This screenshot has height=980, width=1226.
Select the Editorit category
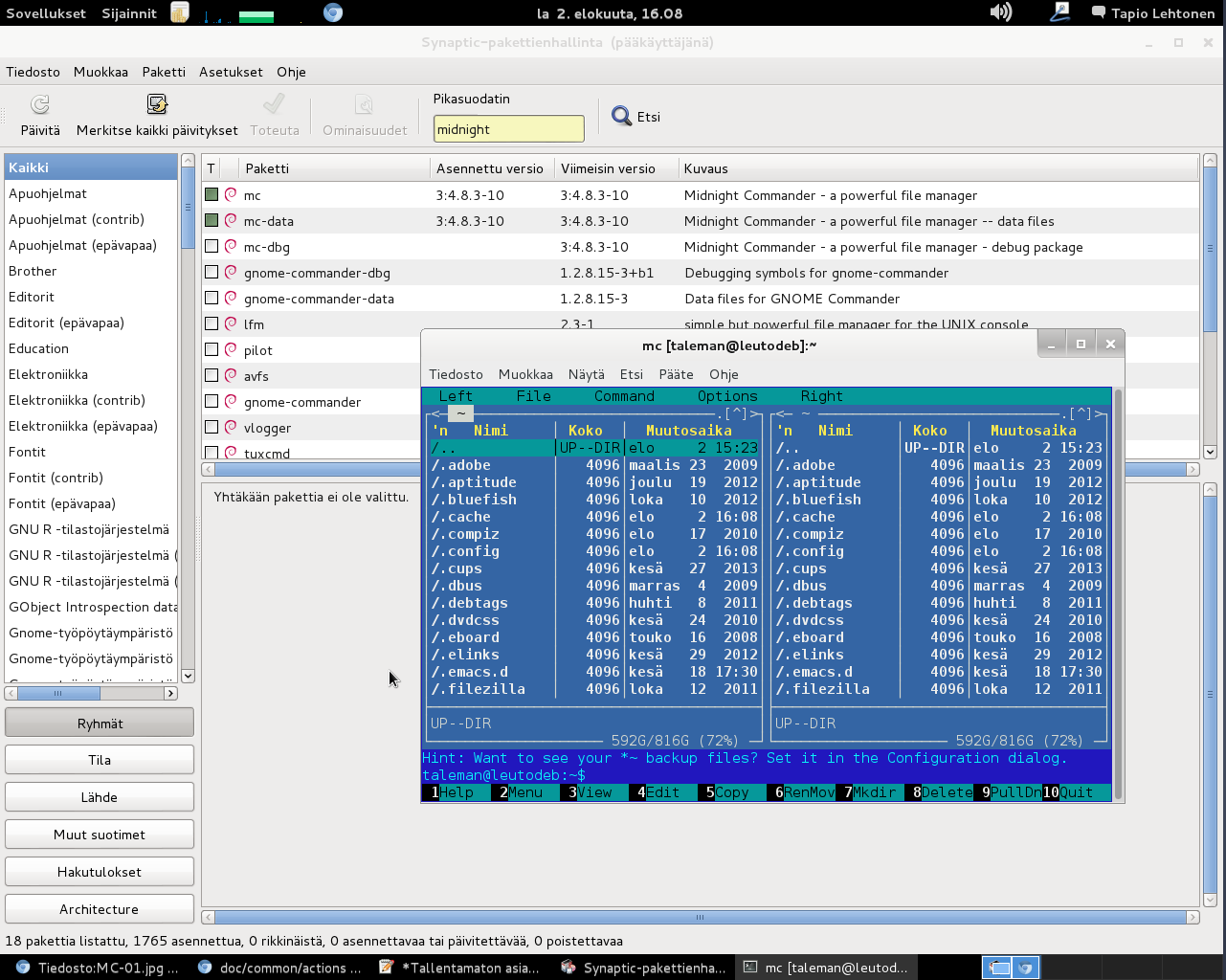coord(92,297)
